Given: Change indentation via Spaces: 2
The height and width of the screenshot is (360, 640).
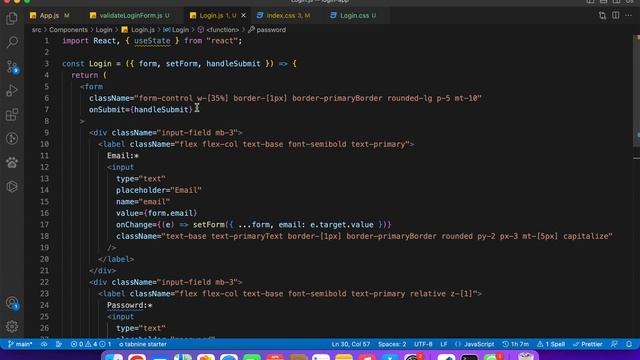Looking at the screenshot, I should [x=392, y=344].
